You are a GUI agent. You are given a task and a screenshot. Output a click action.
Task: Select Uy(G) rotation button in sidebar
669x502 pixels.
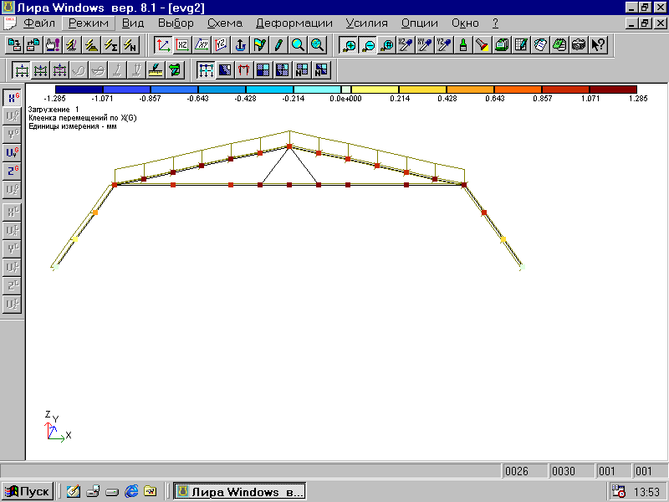coord(12,153)
